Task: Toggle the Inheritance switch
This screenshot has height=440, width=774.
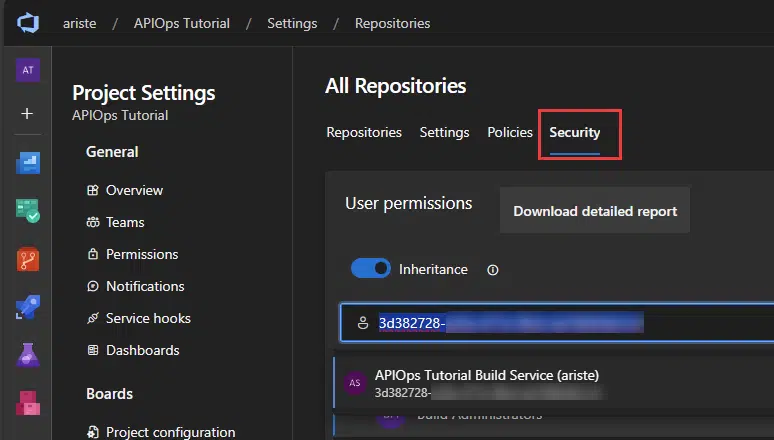Action: [371, 269]
